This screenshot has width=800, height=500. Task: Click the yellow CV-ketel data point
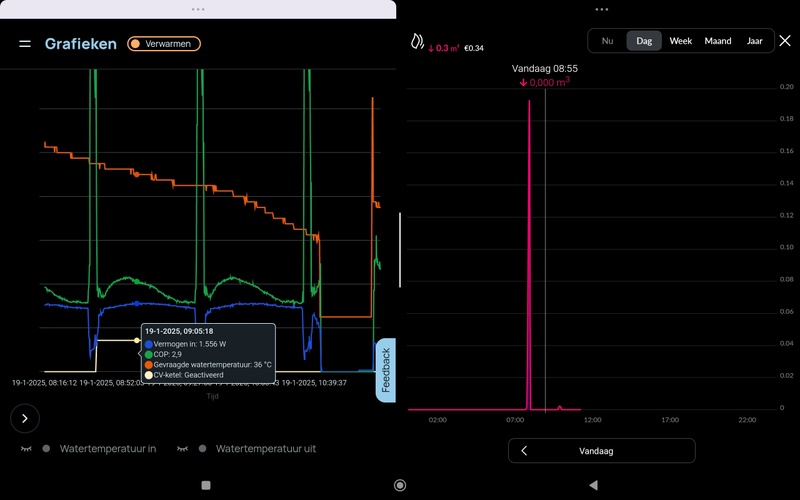pyautogui.click(x=137, y=340)
